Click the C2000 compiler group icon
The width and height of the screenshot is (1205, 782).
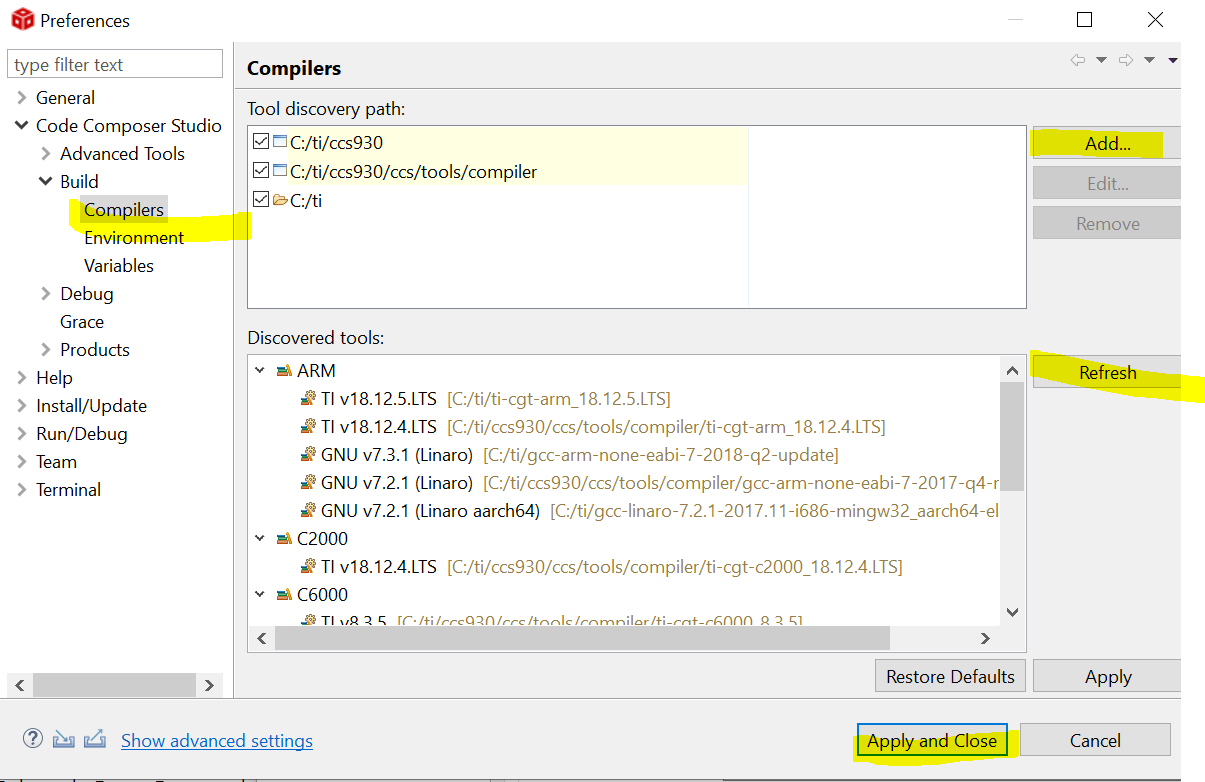click(284, 539)
